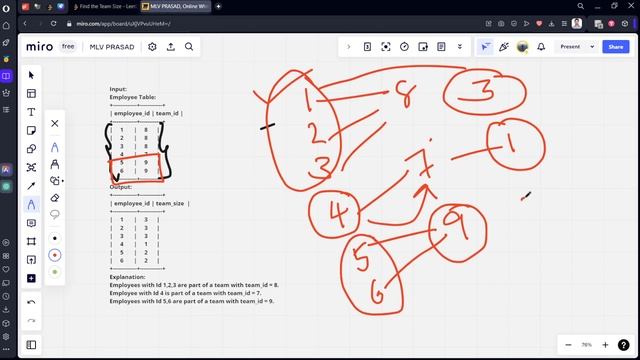Search the board

click(189, 47)
